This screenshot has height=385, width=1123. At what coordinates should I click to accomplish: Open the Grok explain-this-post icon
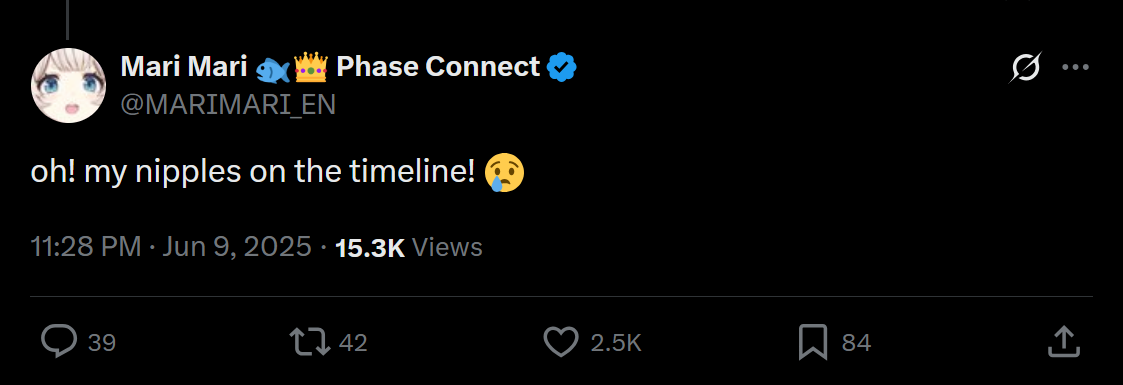tap(1026, 68)
